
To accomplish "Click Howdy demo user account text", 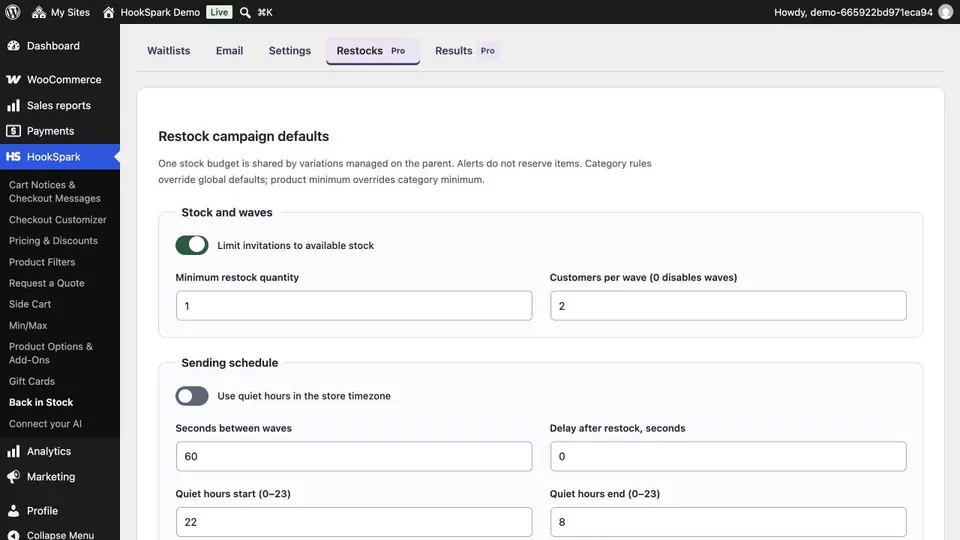I will 853,12.
